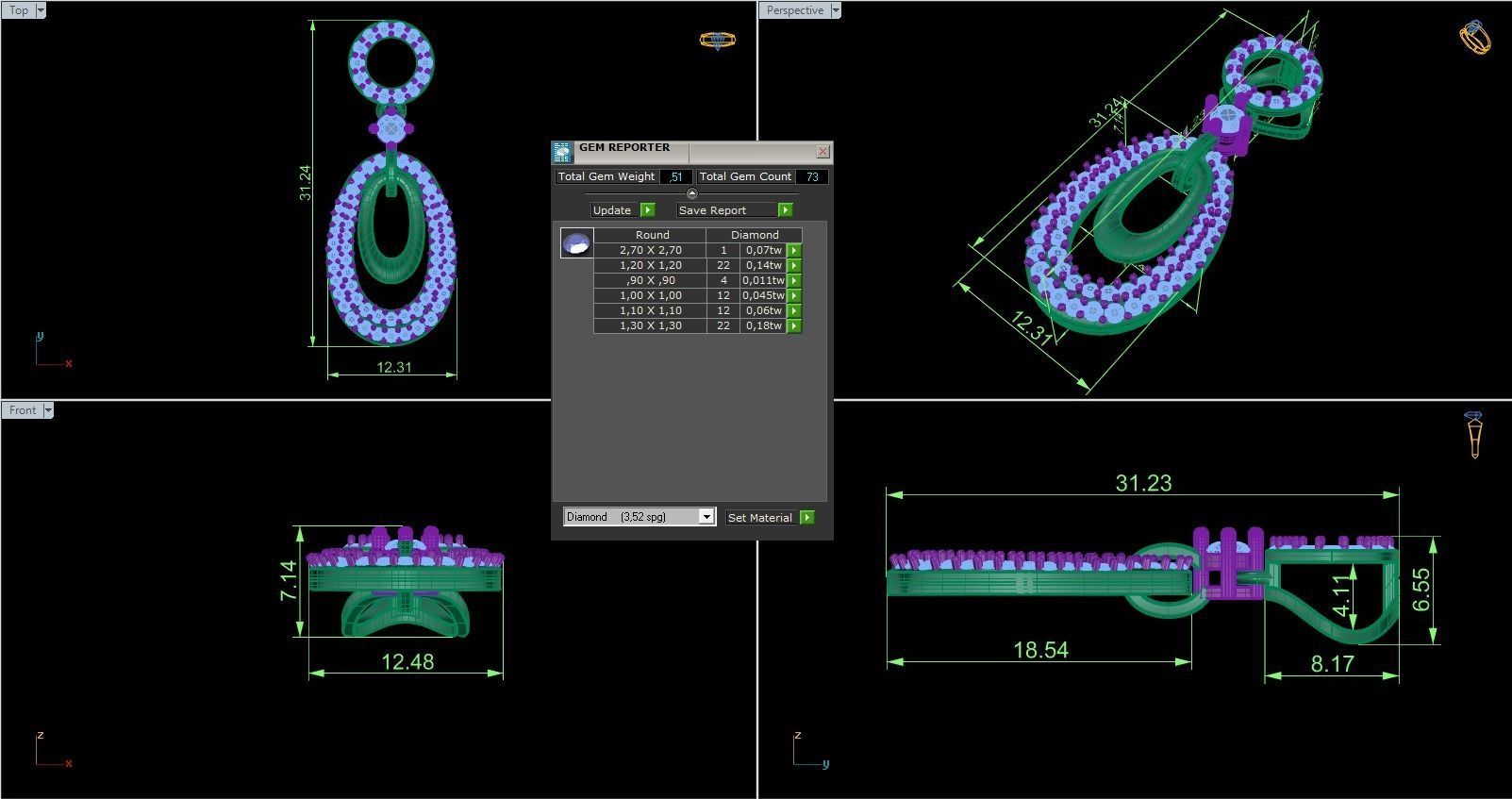Screen dimensions: 1512x799
Task: Click the Round column header
Action: 652,235
